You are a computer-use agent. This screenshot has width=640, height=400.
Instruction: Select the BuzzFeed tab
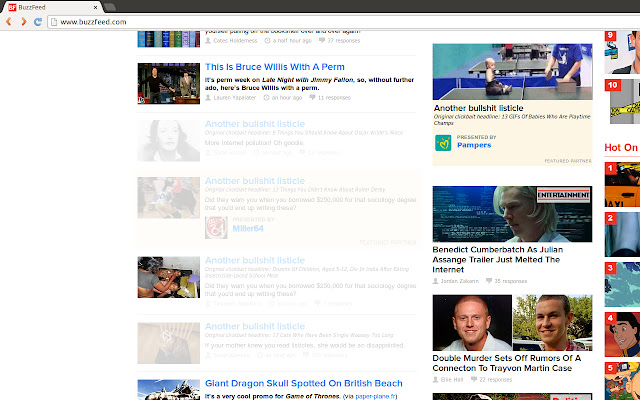53,7
